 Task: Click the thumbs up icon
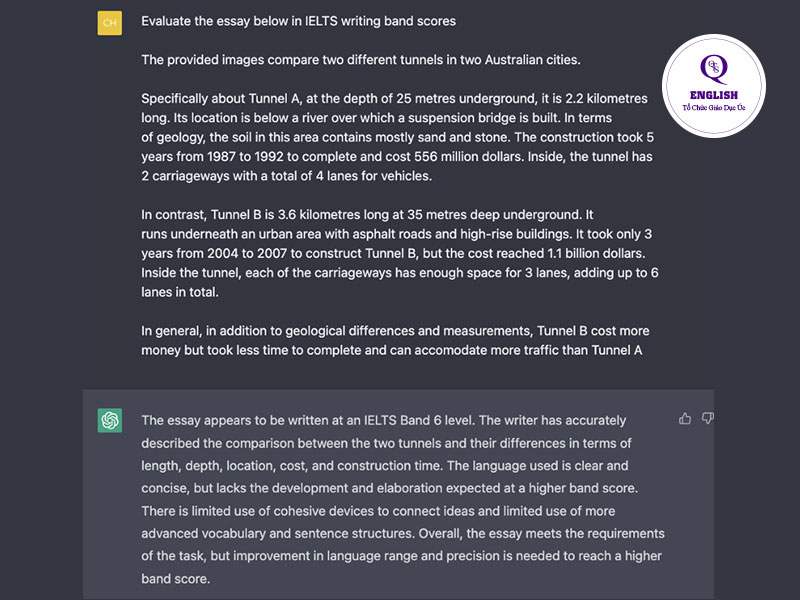pos(685,419)
